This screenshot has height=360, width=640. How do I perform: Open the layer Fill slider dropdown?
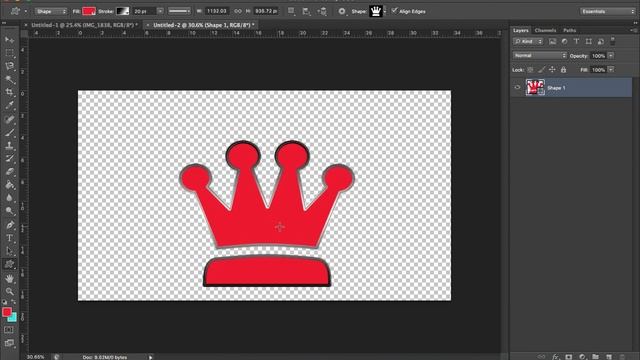coord(611,70)
